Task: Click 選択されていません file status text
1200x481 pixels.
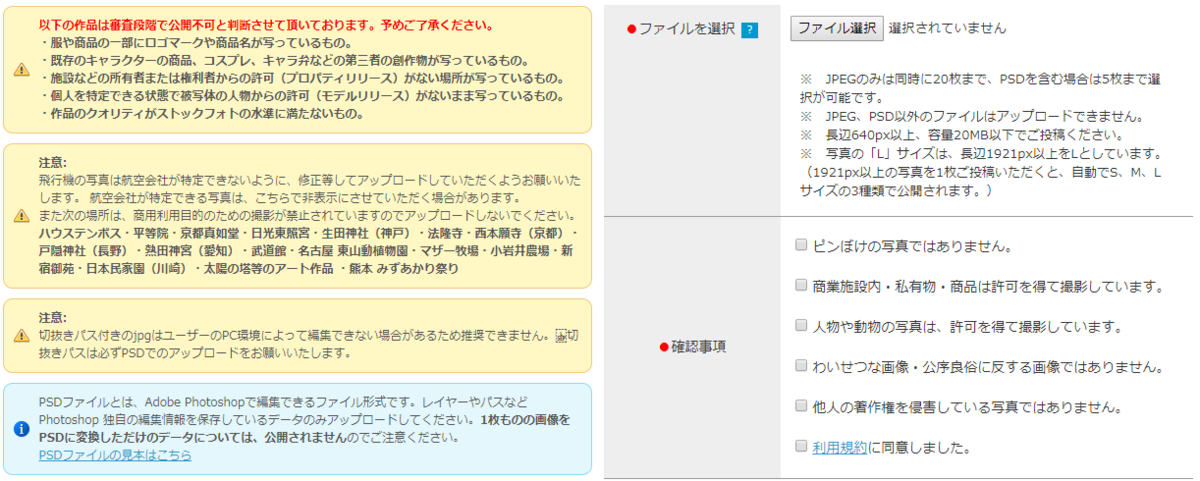Action: click(x=947, y=28)
